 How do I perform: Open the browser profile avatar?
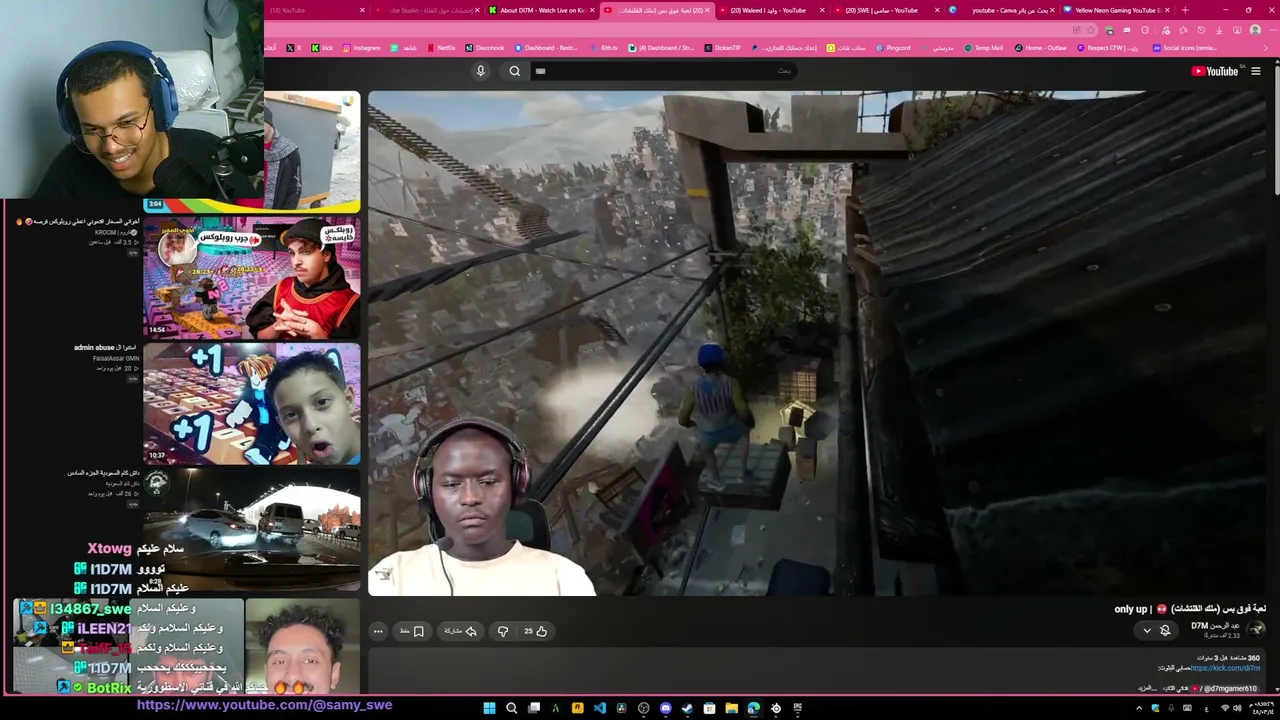coord(1255,30)
